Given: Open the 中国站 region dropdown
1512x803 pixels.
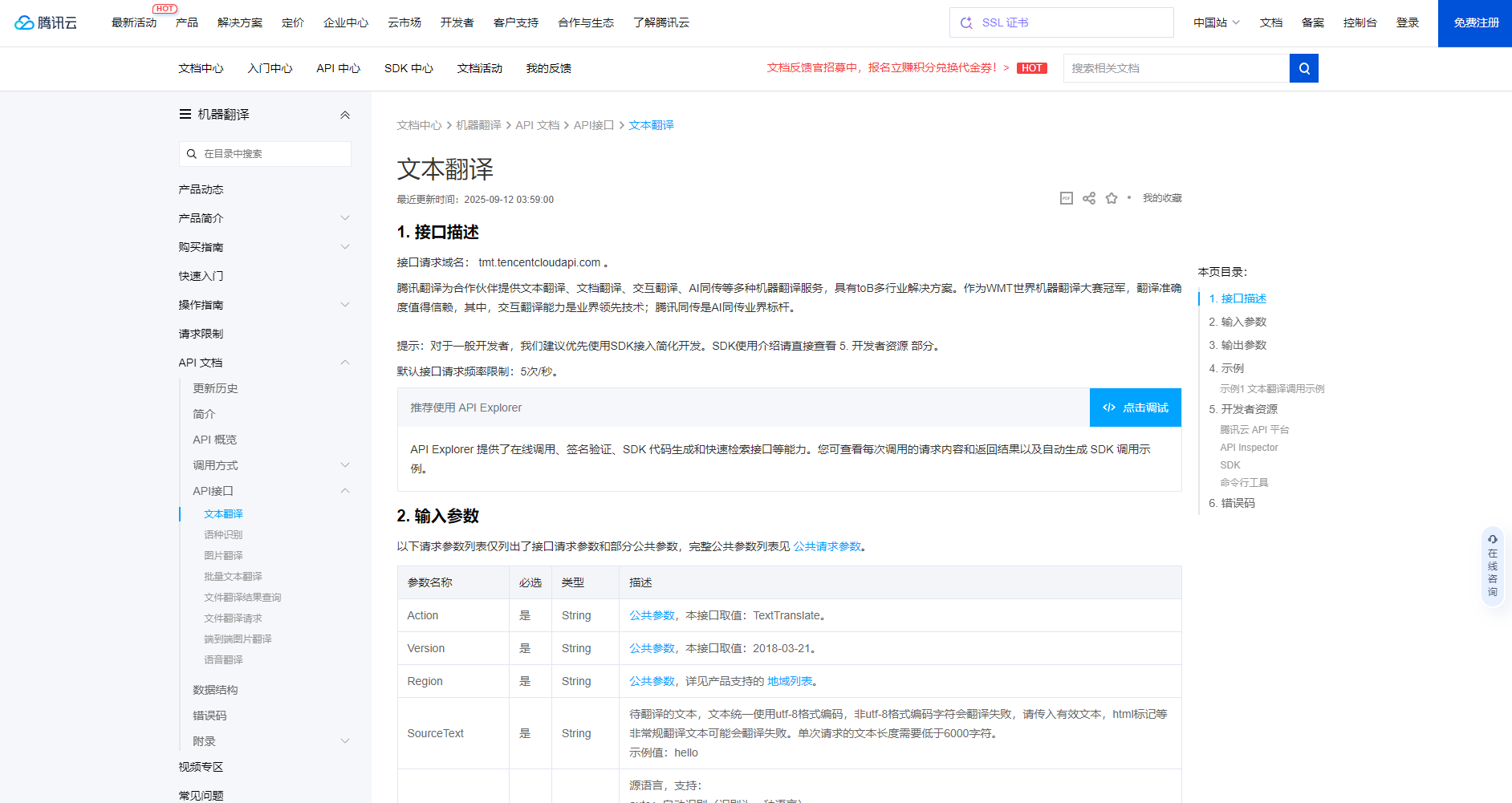Looking at the screenshot, I should click(x=1214, y=22).
